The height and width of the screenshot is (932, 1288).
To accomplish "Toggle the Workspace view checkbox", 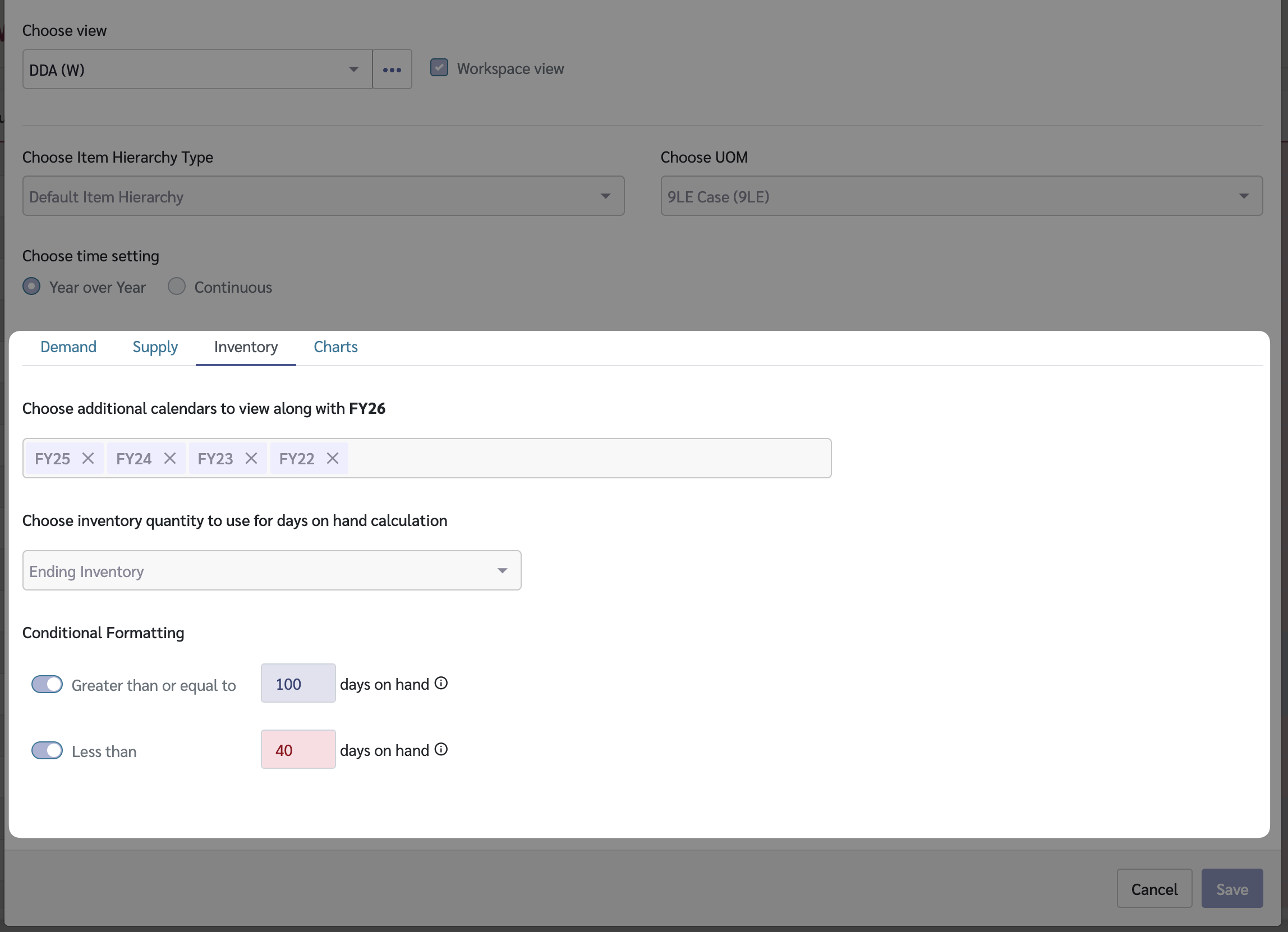I will (x=439, y=68).
